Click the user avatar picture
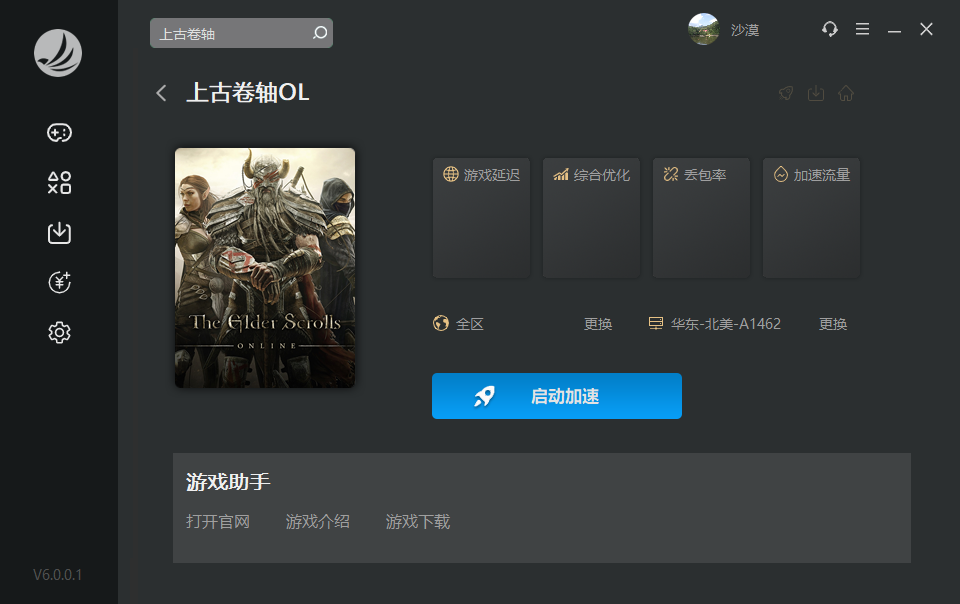Viewport: 960px width, 604px height. pyautogui.click(x=703, y=29)
